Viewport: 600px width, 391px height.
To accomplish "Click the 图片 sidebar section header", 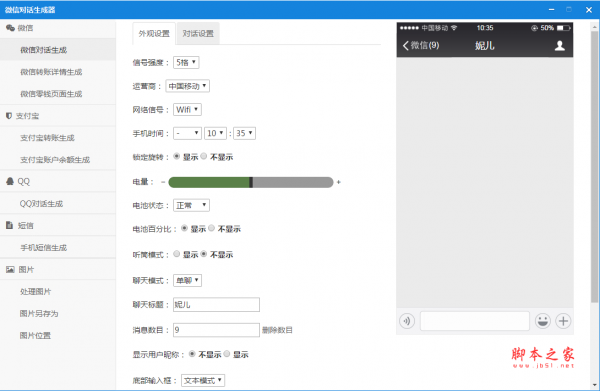I will click(x=58, y=269).
